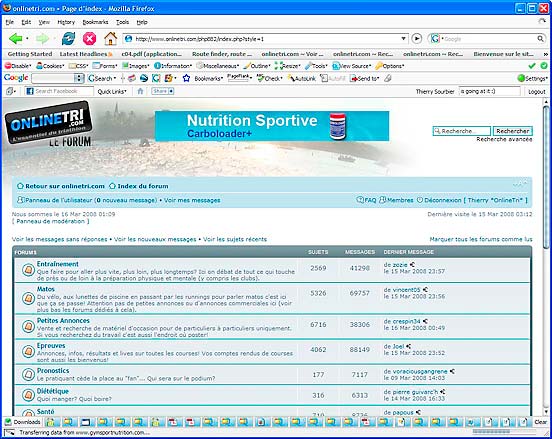Open Google toolbar Bookmarks star menu
Viewport: 552px width, 439px height.
[x=202, y=78]
